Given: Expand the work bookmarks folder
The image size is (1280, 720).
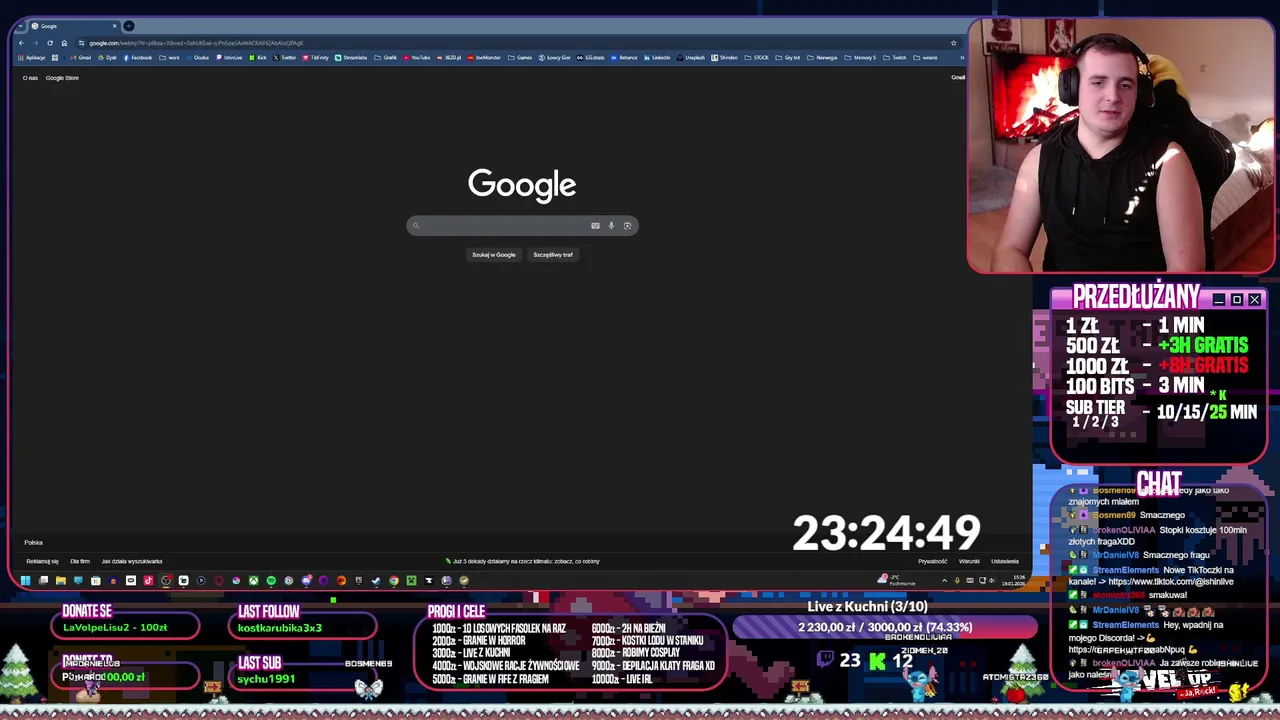Looking at the screenshot, I should click(x=169, y=58).
